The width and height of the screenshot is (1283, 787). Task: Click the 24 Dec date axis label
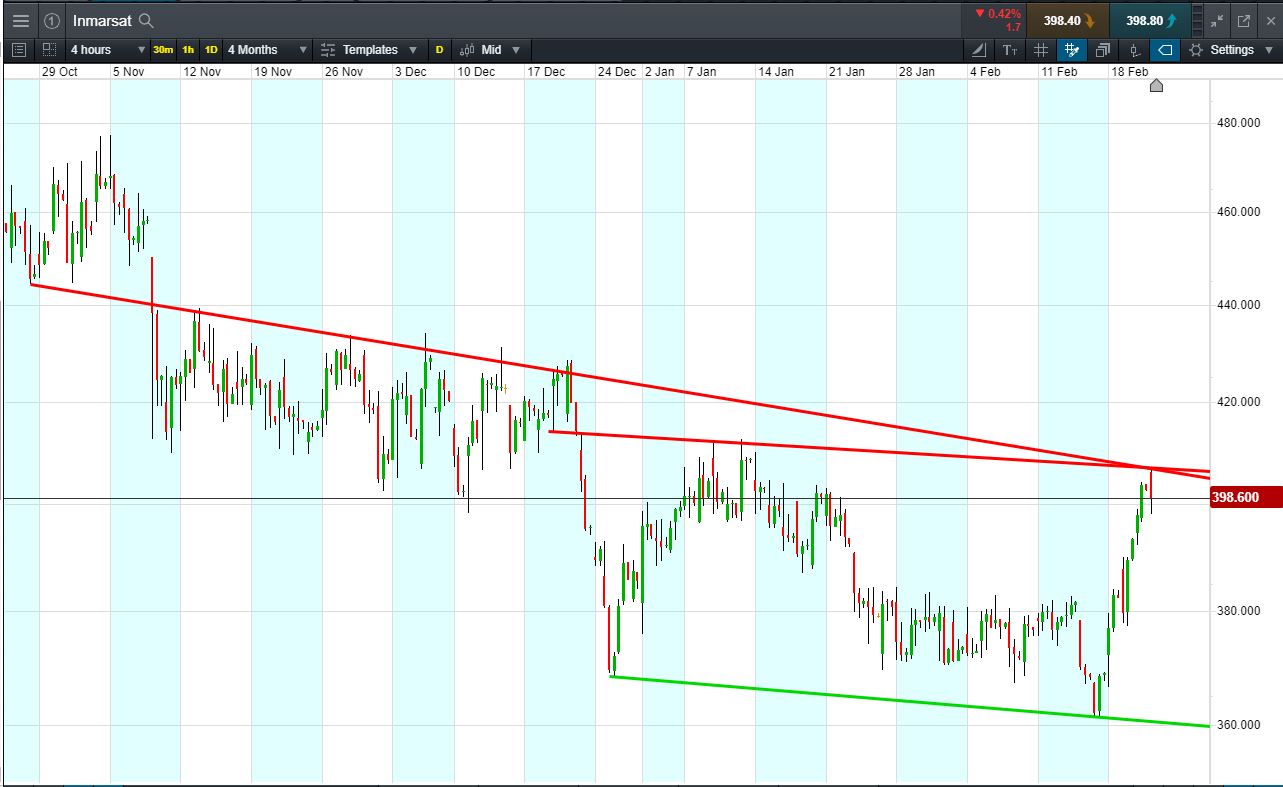(x=616, y=71)
